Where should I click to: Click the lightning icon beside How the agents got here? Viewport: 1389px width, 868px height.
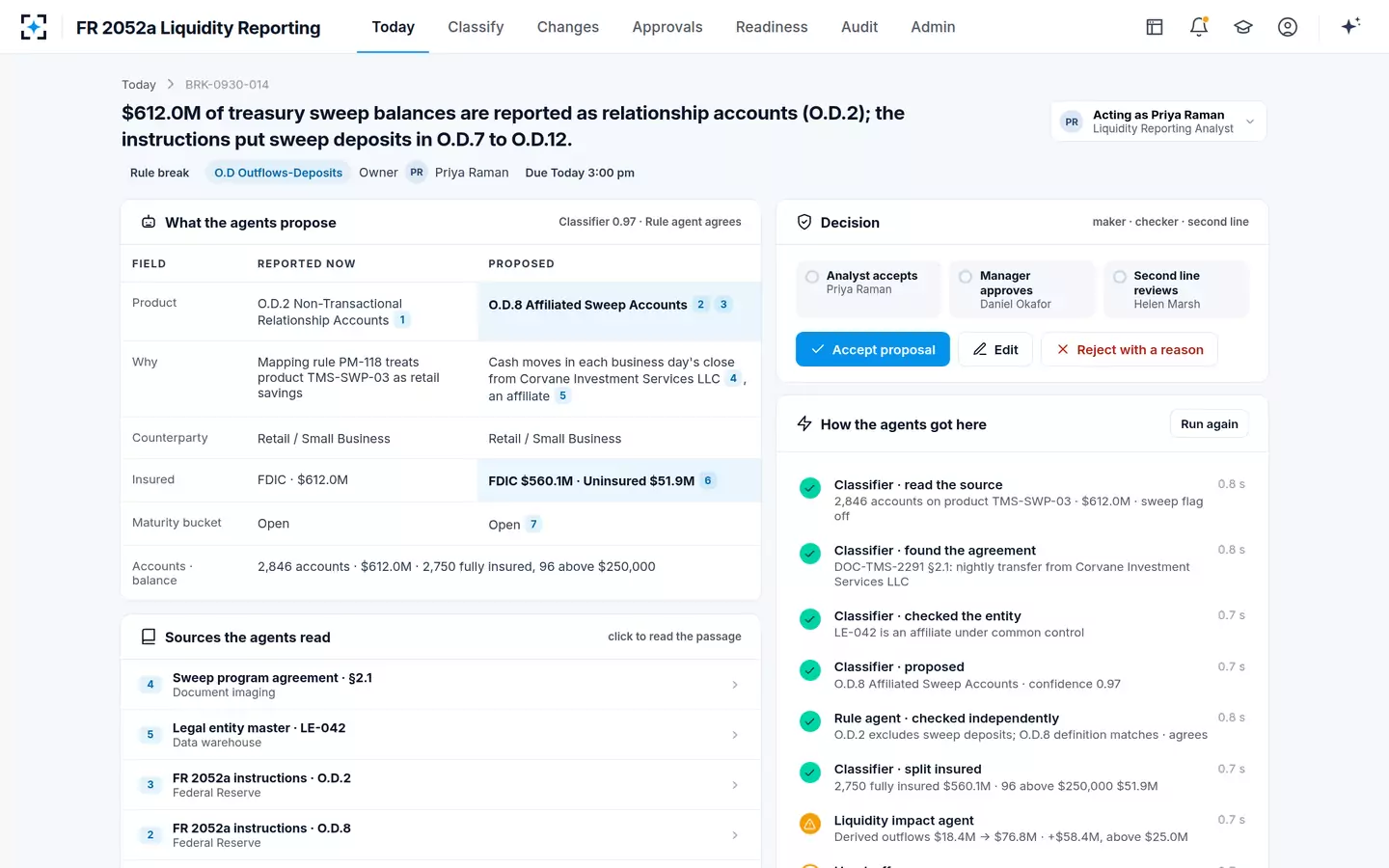804,423
